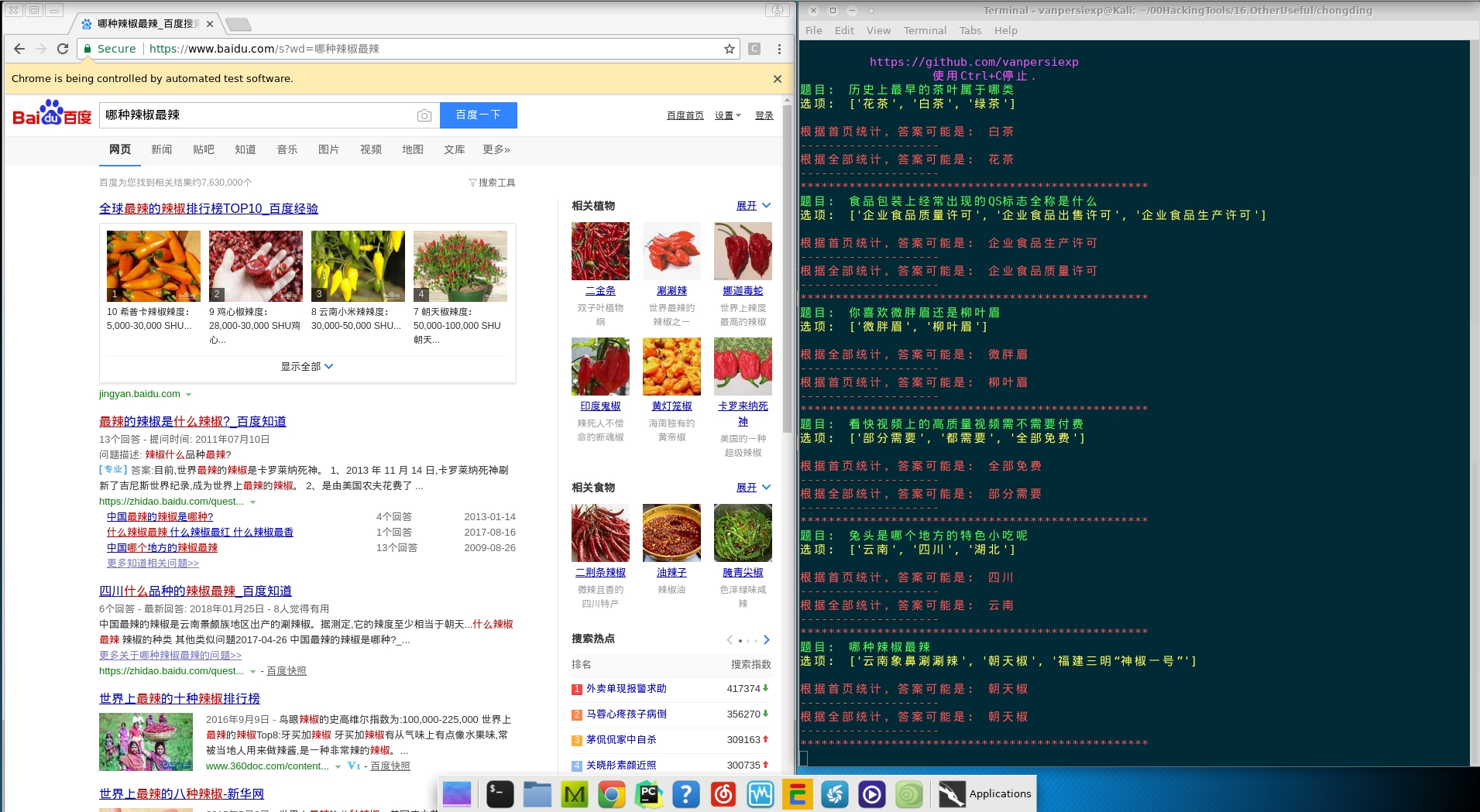Image resolution: width=1480 pixels, height=812 pixels.
Task: Open the 最辣的辣椒是什么辣椒 result link
Action: (193, 422)
